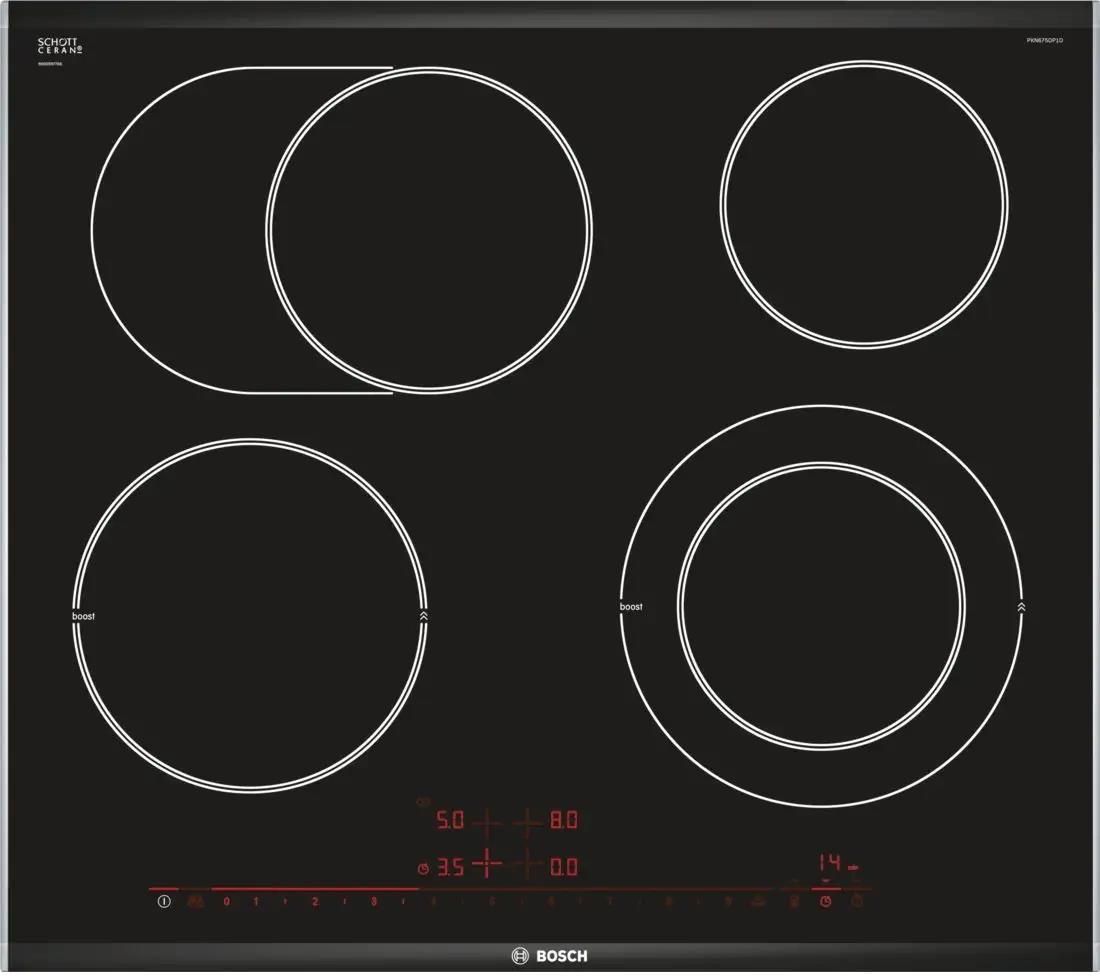Screen dimensions: 1100x976
Task: Tap the child lock icon beside power
Action: click(195, 902)
